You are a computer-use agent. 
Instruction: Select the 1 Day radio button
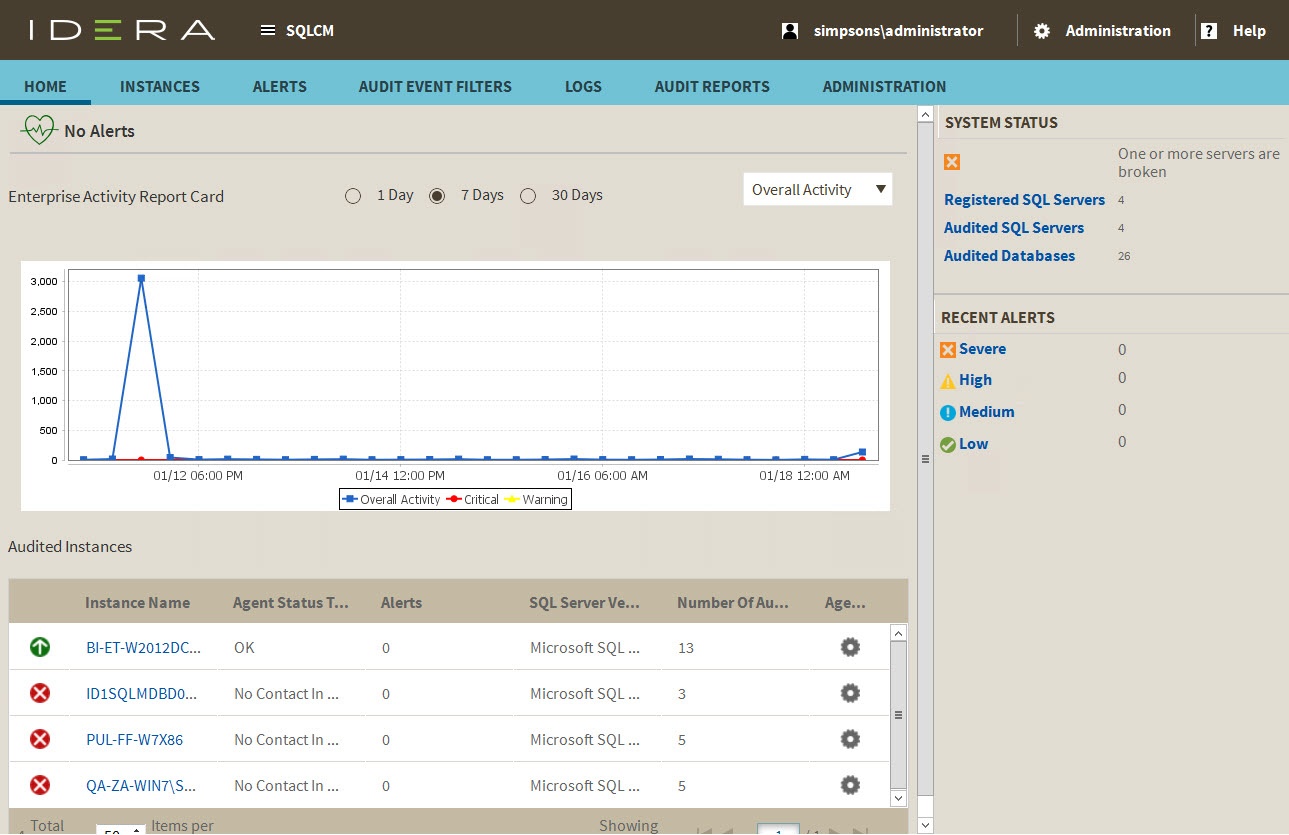[x=353, y=196]
